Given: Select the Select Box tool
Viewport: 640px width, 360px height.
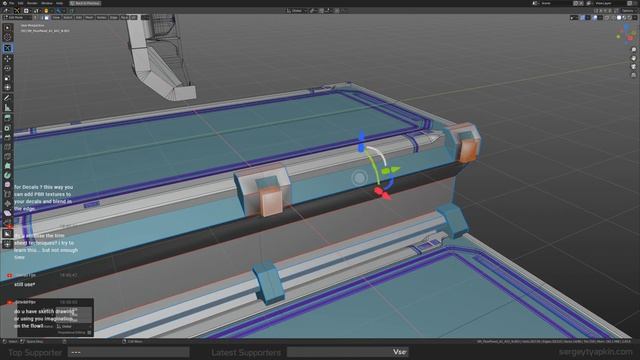Looking at the screenshot, I should (x=8, y=28).
